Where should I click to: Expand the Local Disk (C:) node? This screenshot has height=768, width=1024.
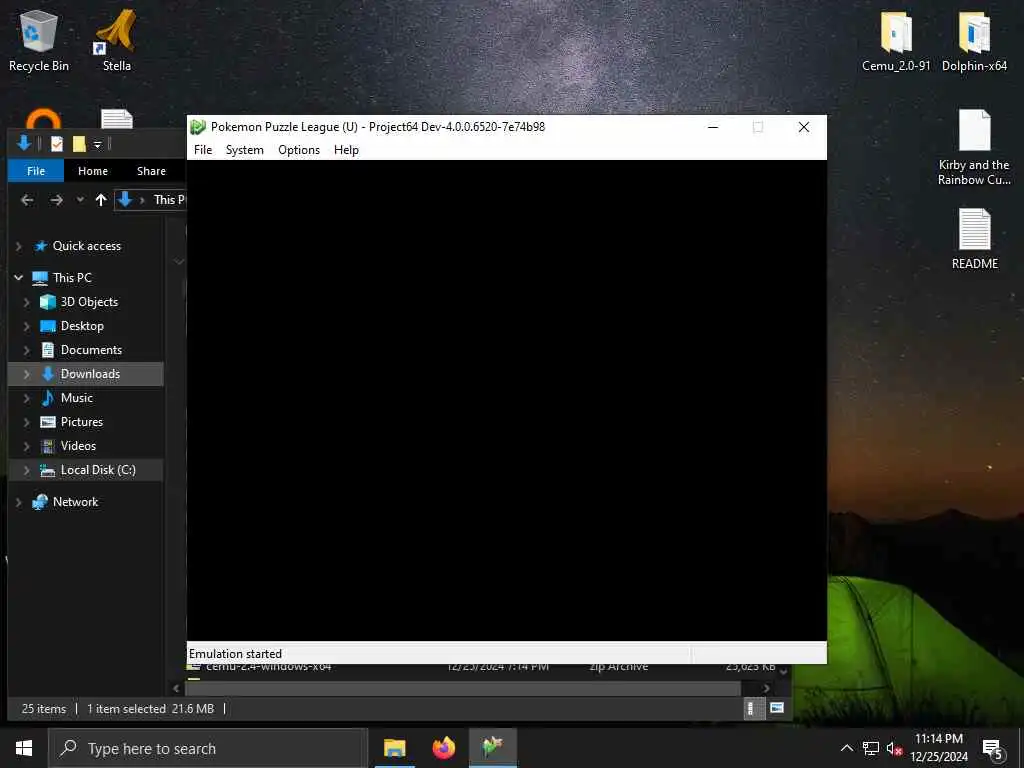coord(27,470)
